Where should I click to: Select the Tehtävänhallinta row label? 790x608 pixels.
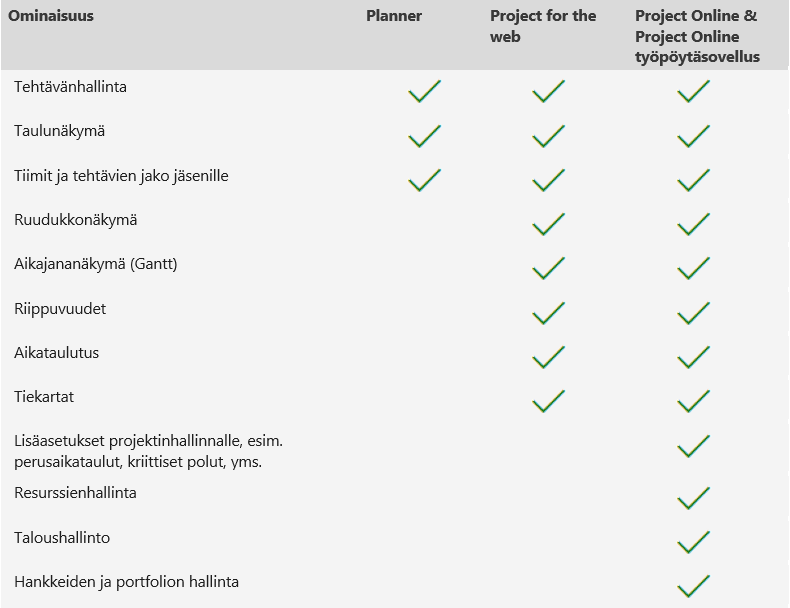(x=70, y=87)
